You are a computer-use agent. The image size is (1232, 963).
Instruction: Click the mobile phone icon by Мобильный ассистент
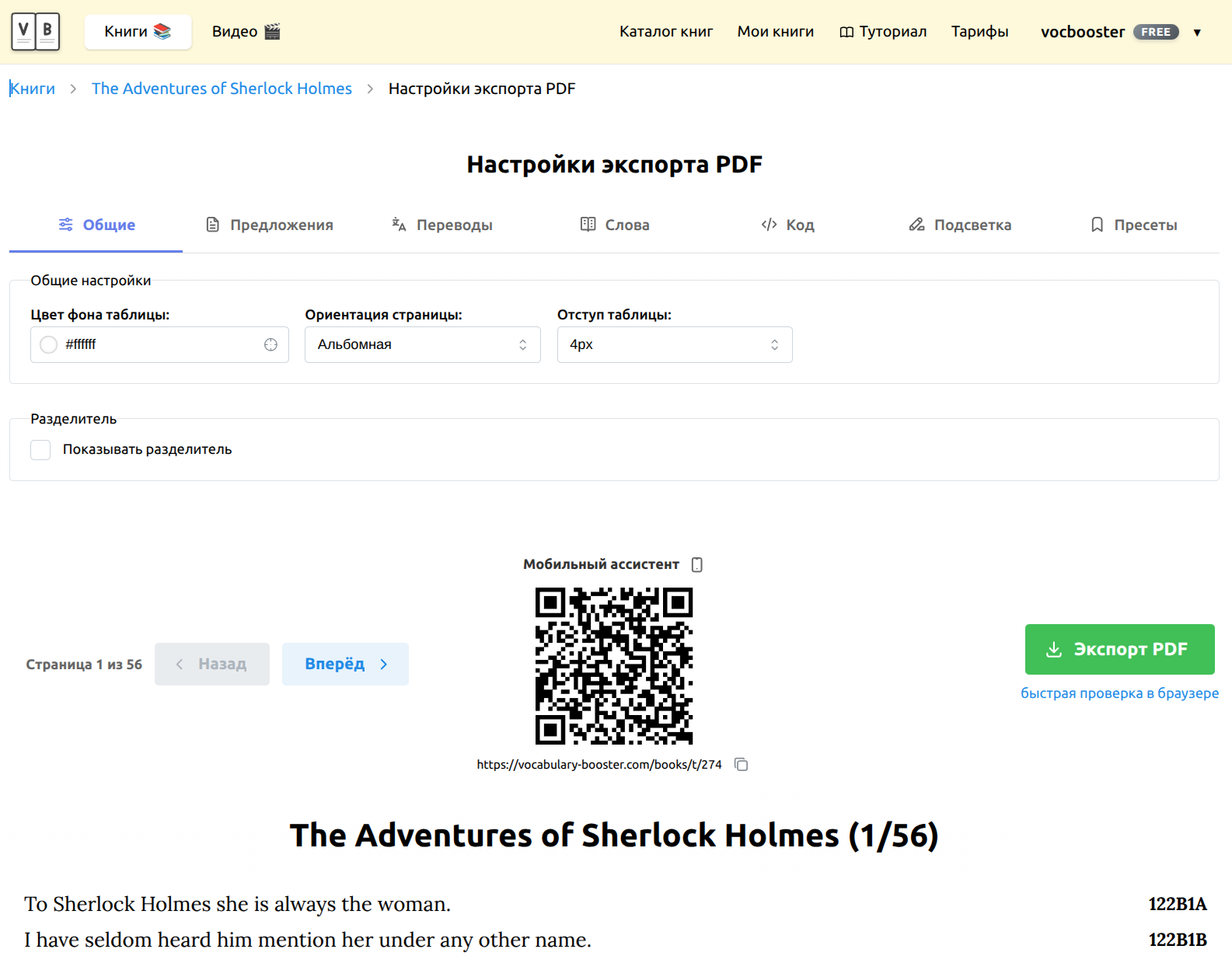pyautogui.click(x=697, y=564)
